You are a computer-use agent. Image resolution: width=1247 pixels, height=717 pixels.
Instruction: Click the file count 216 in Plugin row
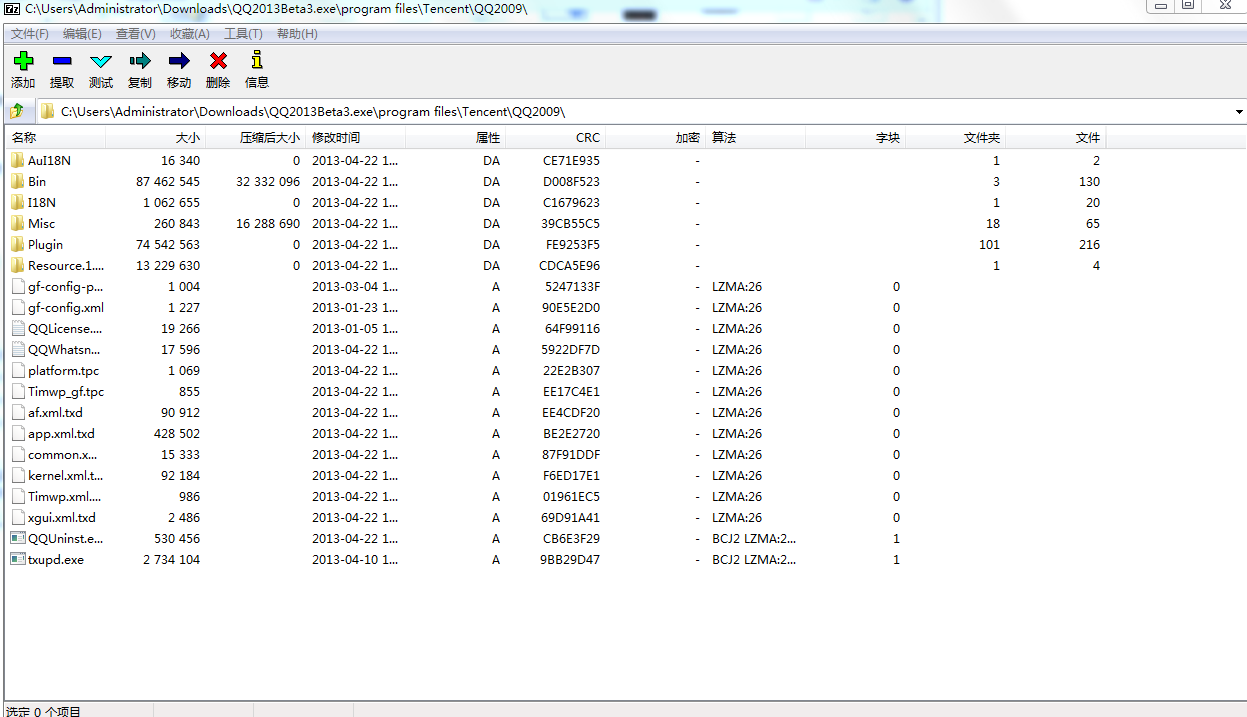point(1089,245)
